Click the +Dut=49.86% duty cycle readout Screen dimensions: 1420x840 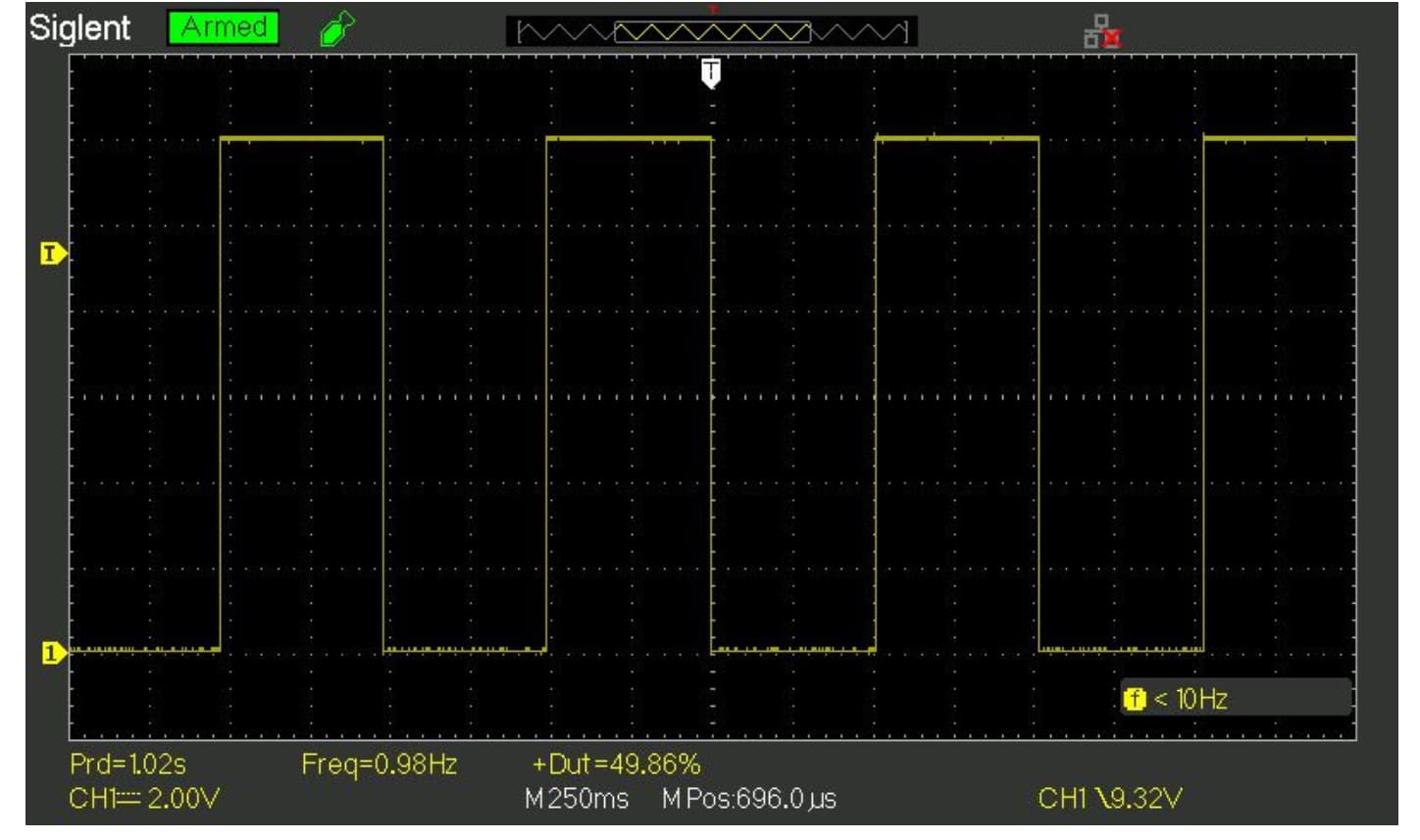tap(616, 764)
